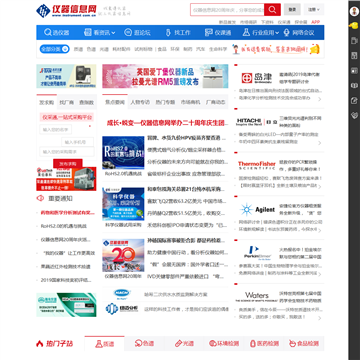The image size is (360, 360).
Task: Click the fourth dark sidebar icon
Action: tap(354, 56)
